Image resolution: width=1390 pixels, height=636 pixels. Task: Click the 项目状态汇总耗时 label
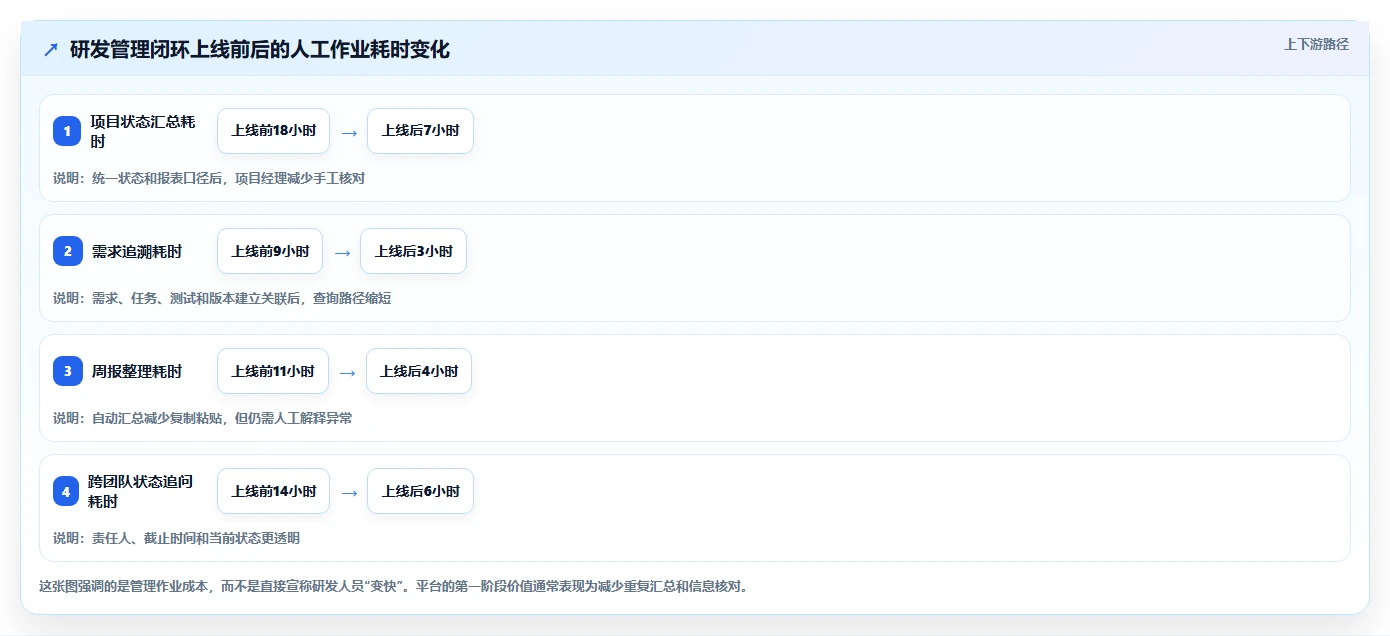tap(142, 131)
